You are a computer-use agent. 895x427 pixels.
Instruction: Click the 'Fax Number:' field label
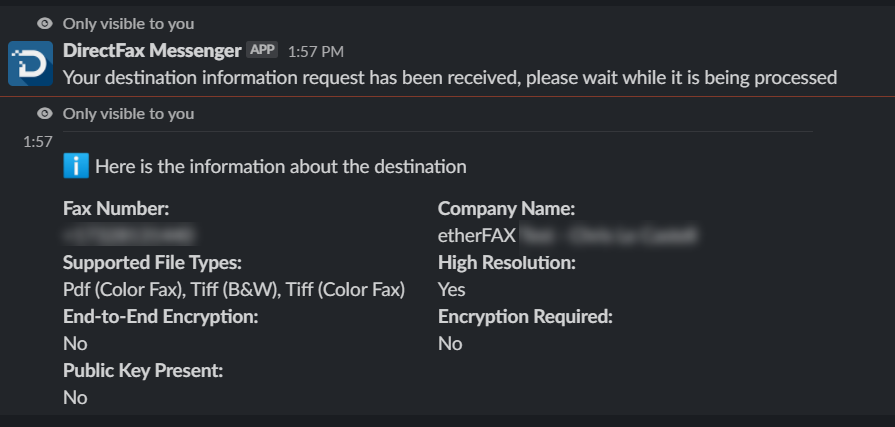pos(116,209)
